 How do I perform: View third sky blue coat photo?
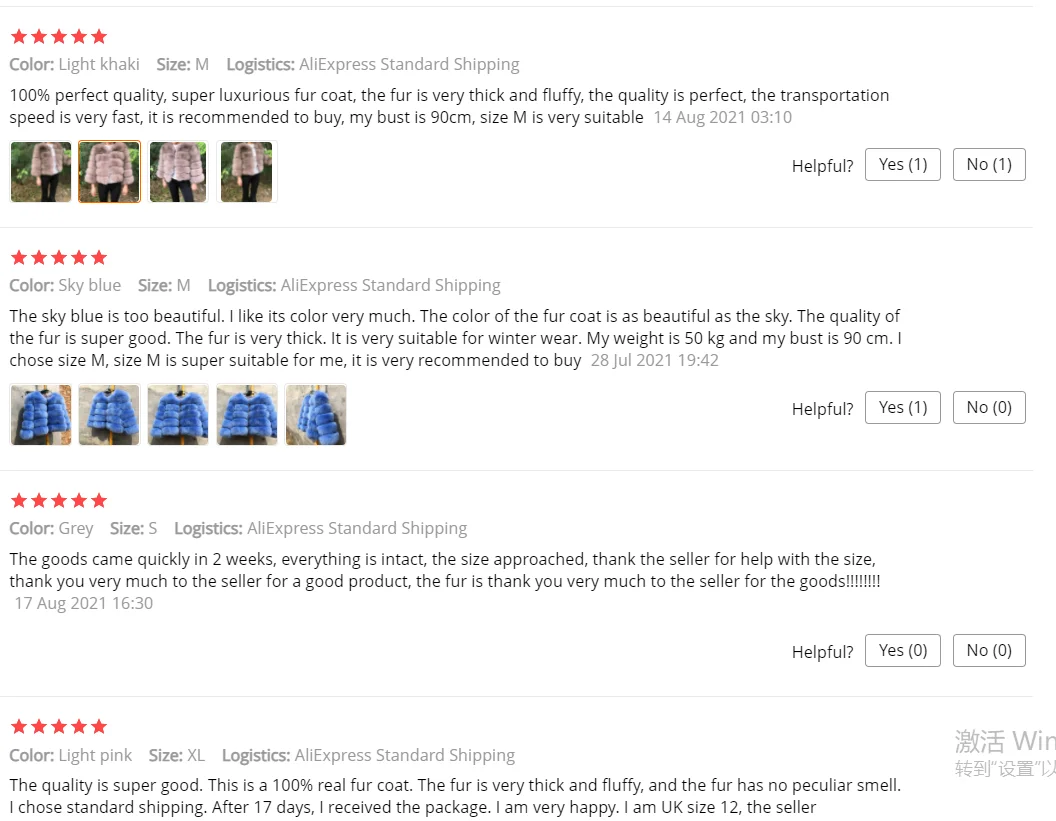[178, 415]
